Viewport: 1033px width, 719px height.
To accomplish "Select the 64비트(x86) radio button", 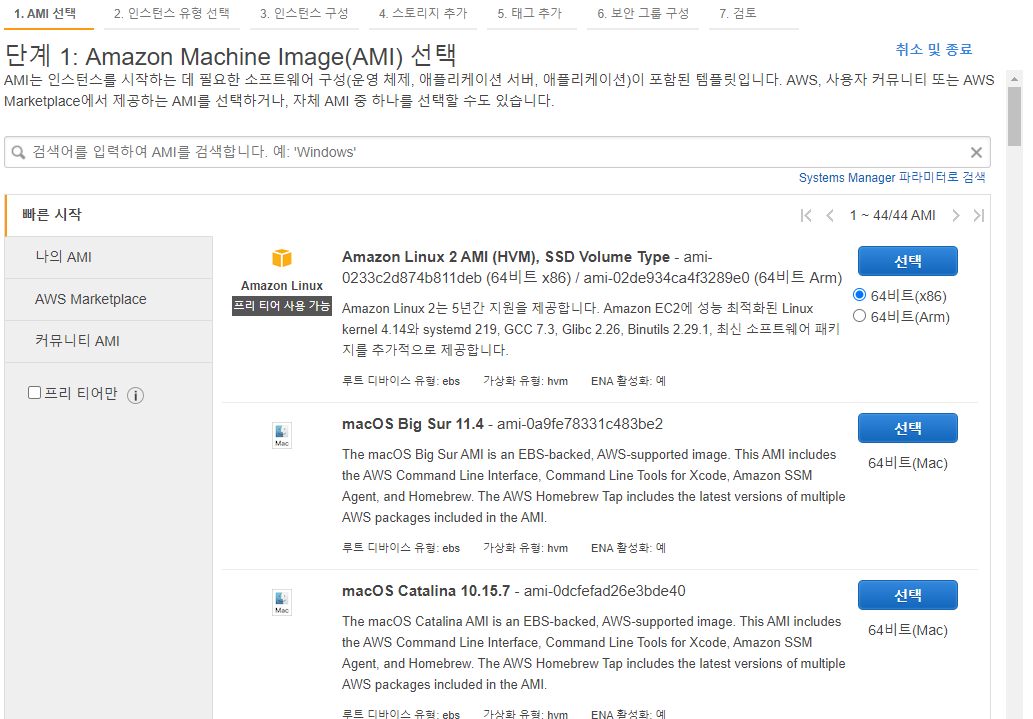I will pyautogui.click(x=859, y=295).
